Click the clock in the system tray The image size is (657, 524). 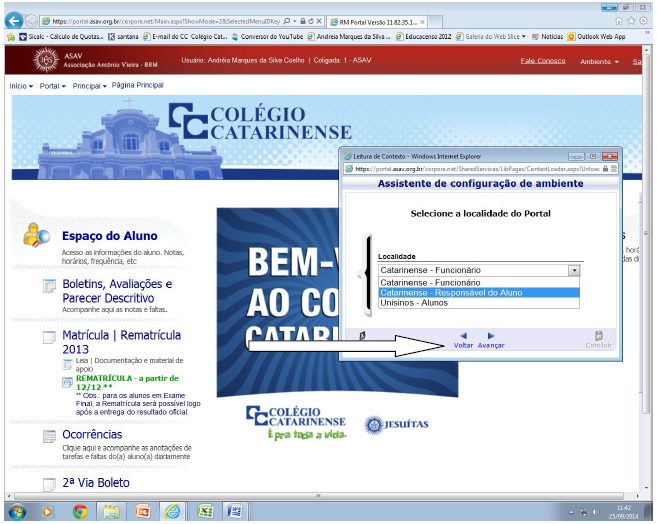pos(623,512)
